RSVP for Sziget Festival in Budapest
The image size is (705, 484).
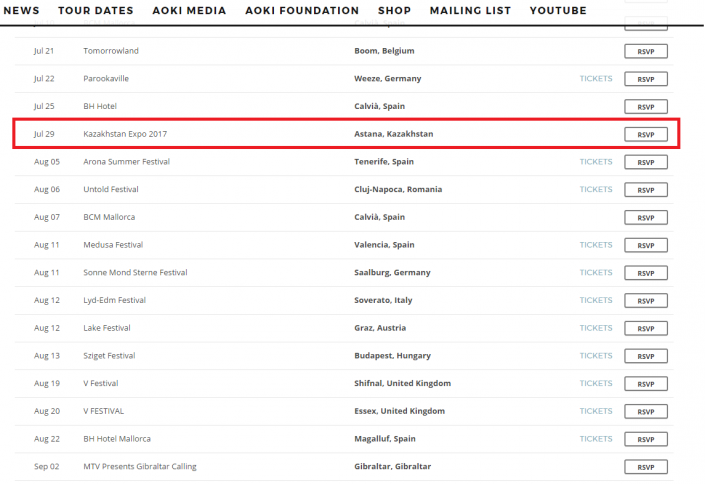(645, 356)
